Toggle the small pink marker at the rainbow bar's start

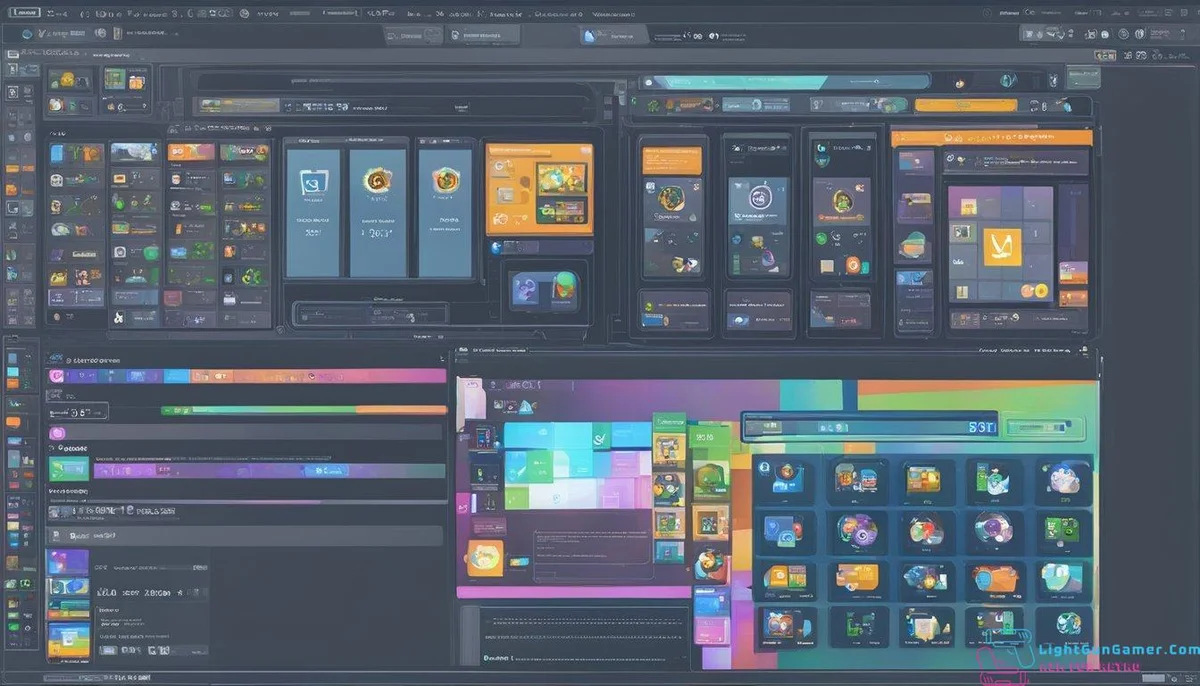(56, 376)
